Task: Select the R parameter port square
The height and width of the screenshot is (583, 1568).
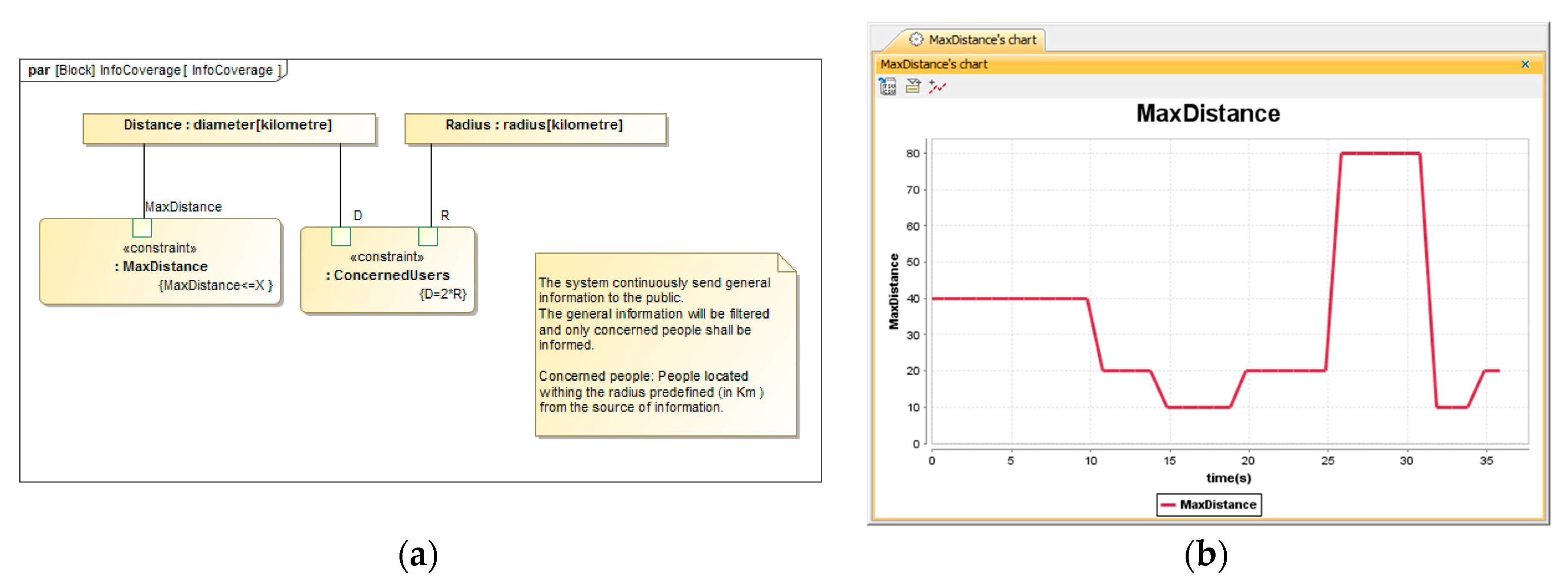Action: click(428, 236)
